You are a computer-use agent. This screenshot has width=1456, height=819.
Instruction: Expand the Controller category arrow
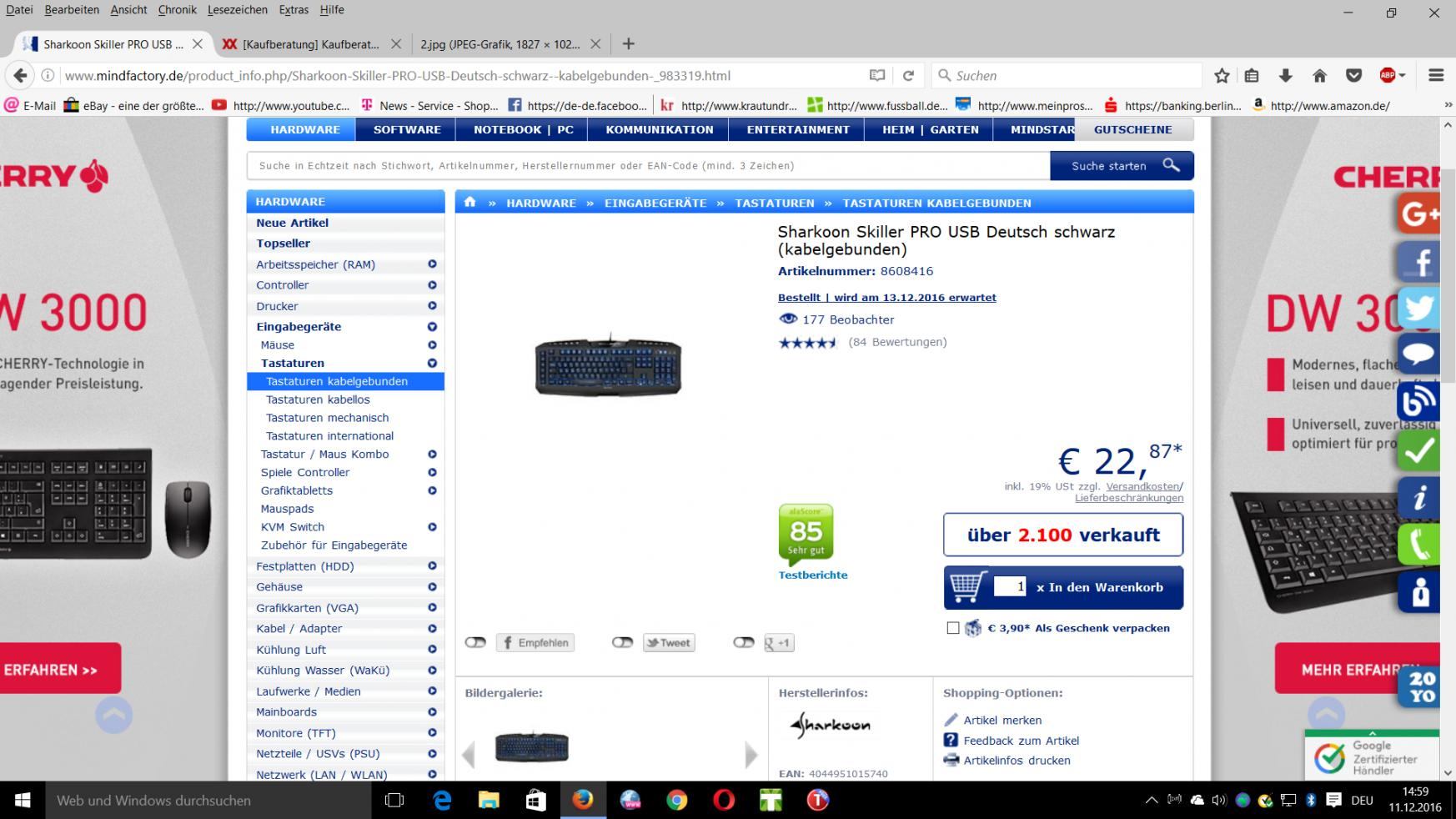pyautogui.click(x=432, y=284)
